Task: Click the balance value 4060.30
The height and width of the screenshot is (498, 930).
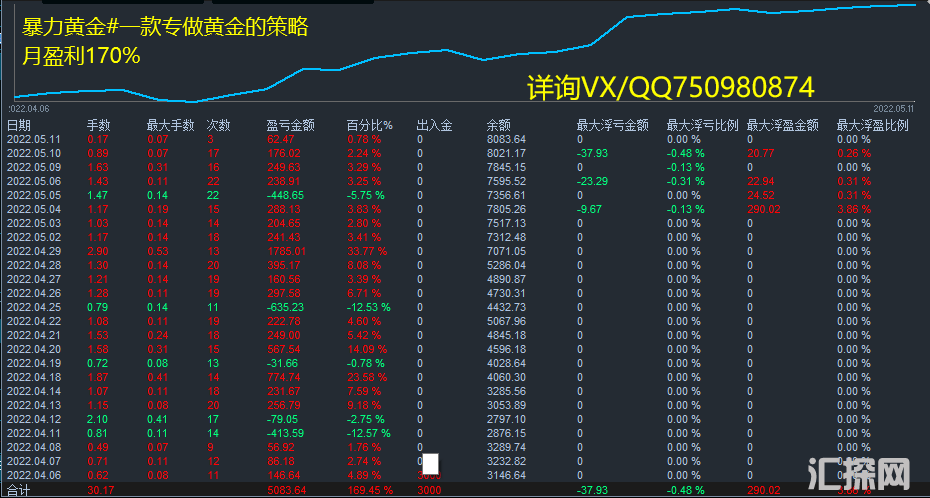Action: 506,377
